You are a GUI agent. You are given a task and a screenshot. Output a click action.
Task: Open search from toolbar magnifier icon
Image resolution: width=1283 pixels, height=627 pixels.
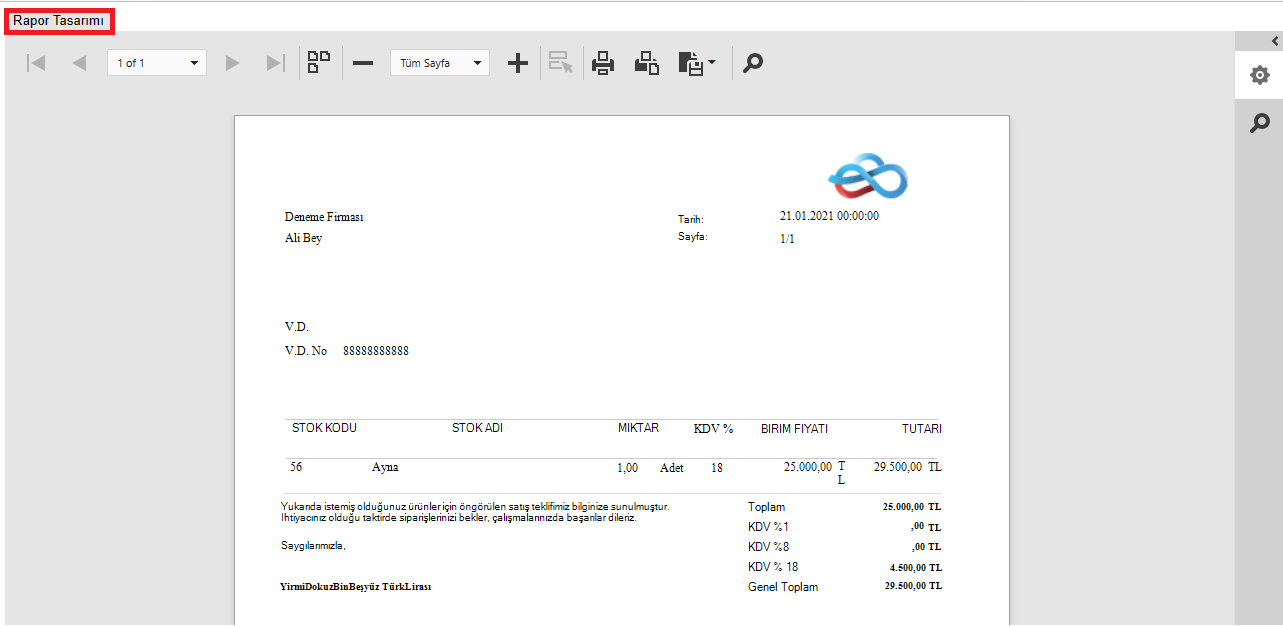[x=753, y=63]
